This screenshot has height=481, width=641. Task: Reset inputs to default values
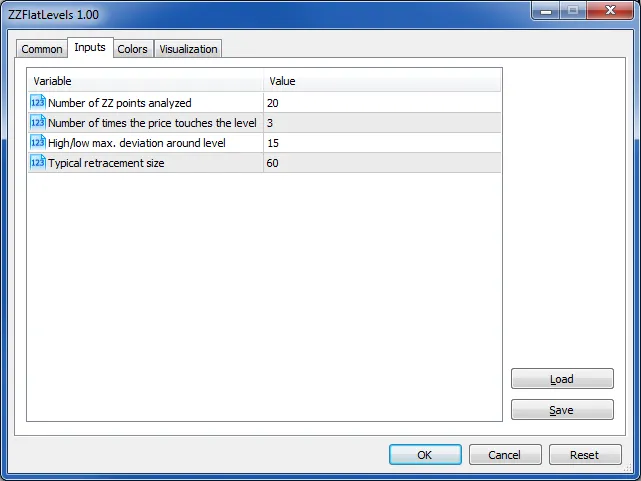point(585,455)
